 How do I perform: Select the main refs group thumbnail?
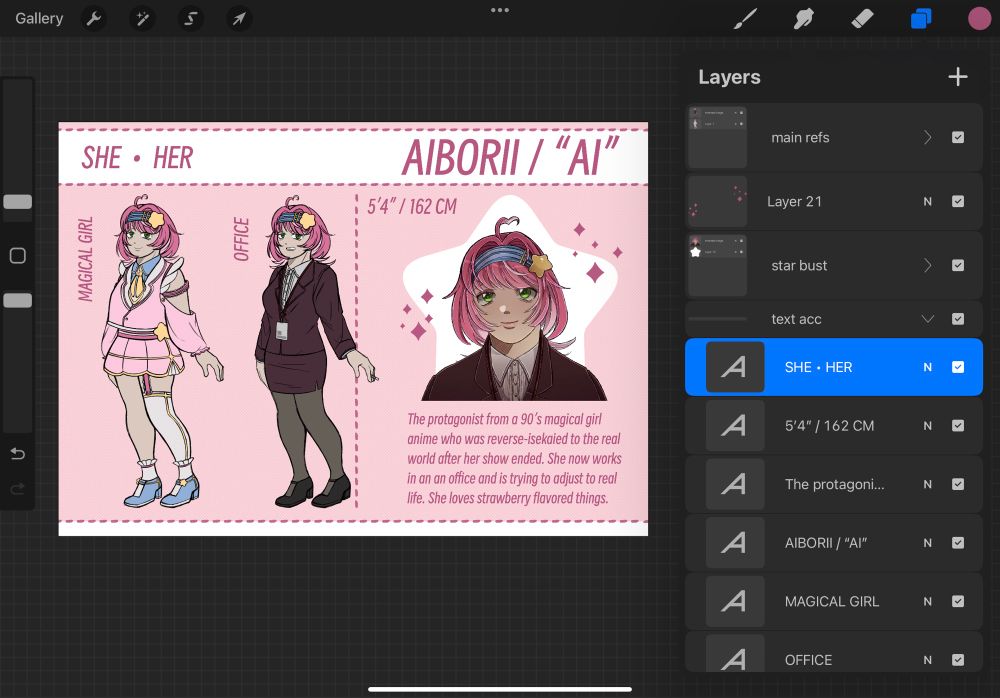tap(717, 137)
